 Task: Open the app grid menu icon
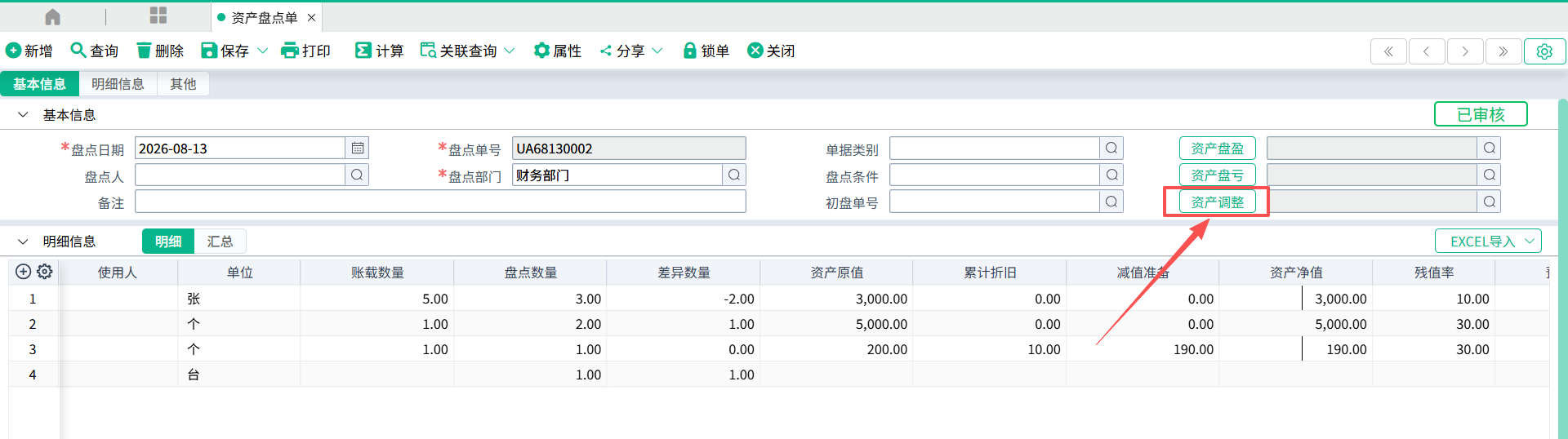click(x=158, y=16)
